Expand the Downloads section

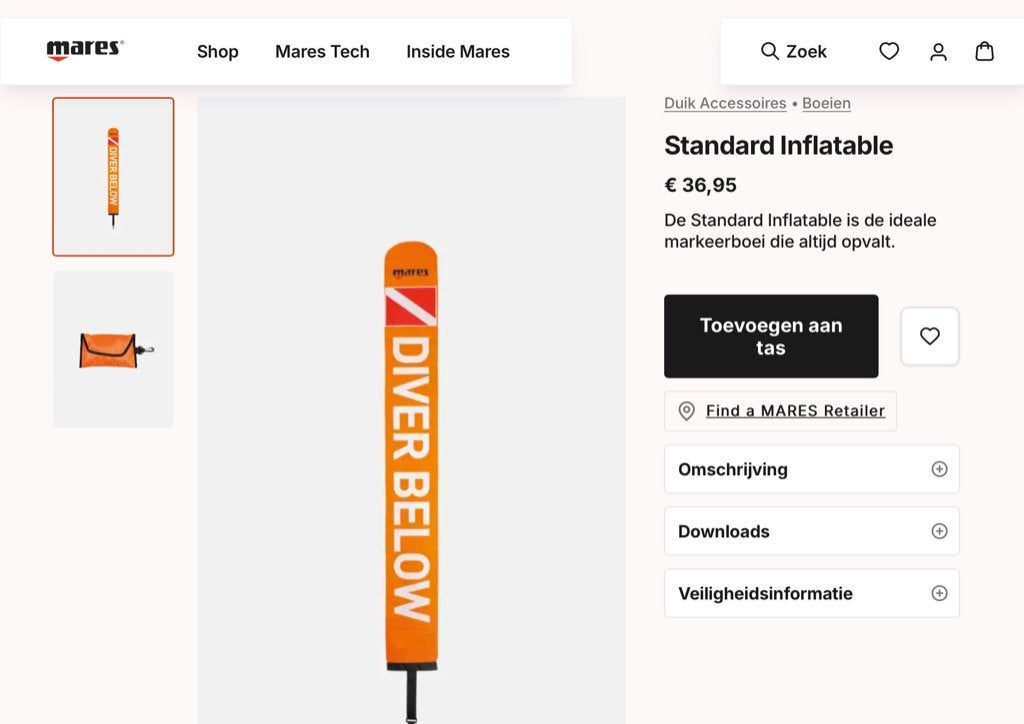pyautogui.click(x=812, y=531)
